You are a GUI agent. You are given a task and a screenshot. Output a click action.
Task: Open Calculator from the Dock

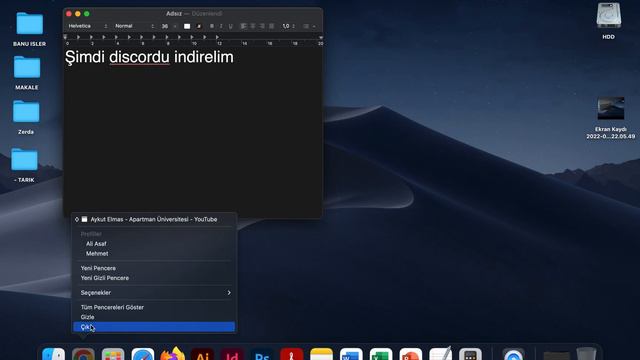point(470,354)
